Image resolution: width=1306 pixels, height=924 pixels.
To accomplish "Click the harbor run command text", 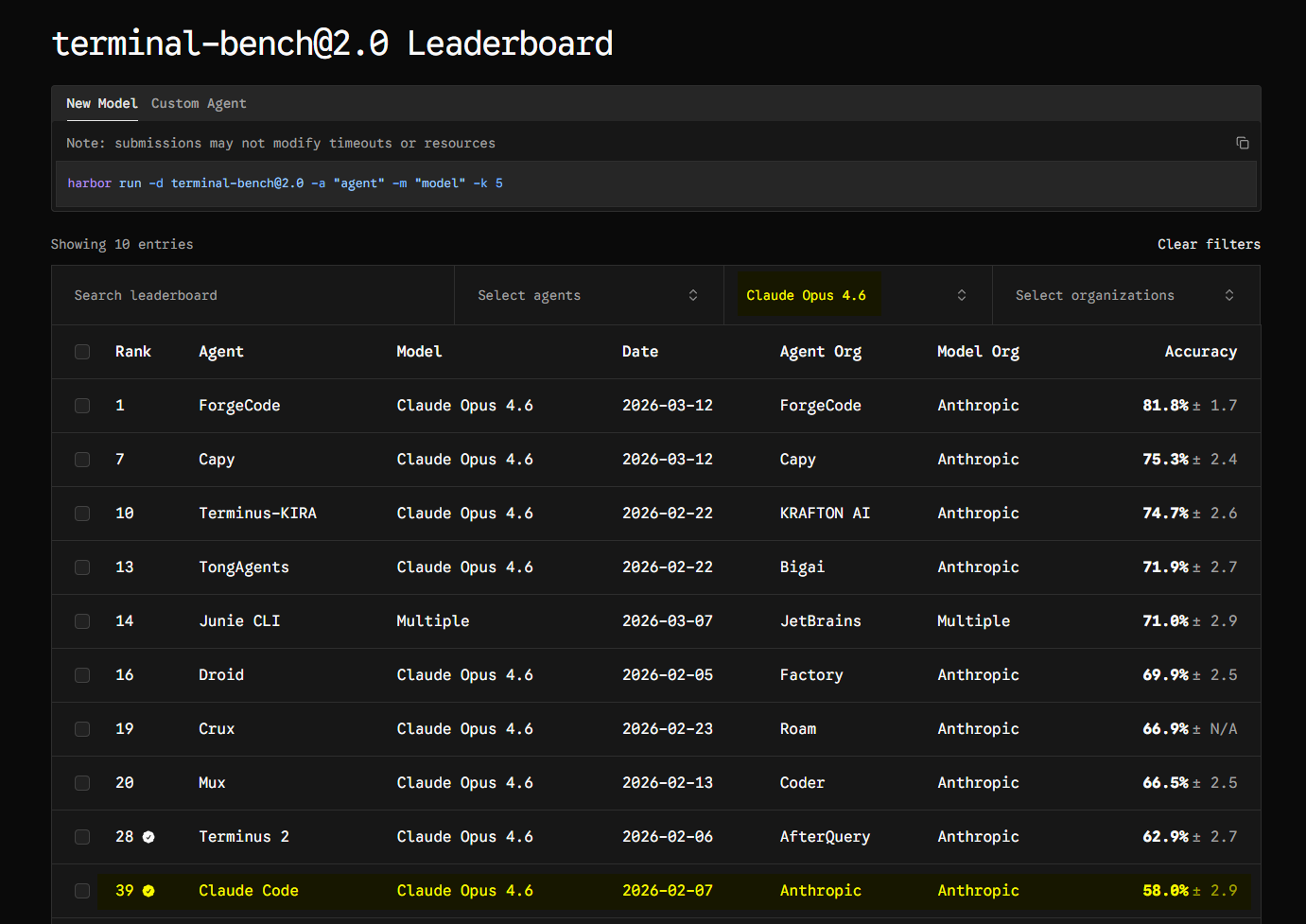I will [286, 183].
